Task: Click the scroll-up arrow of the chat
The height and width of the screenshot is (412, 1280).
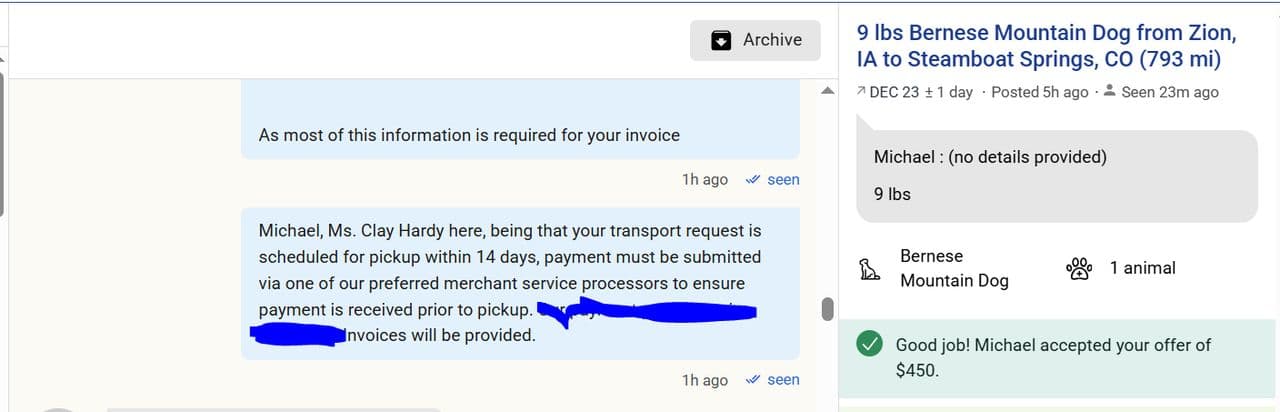Action: point(827,91)
